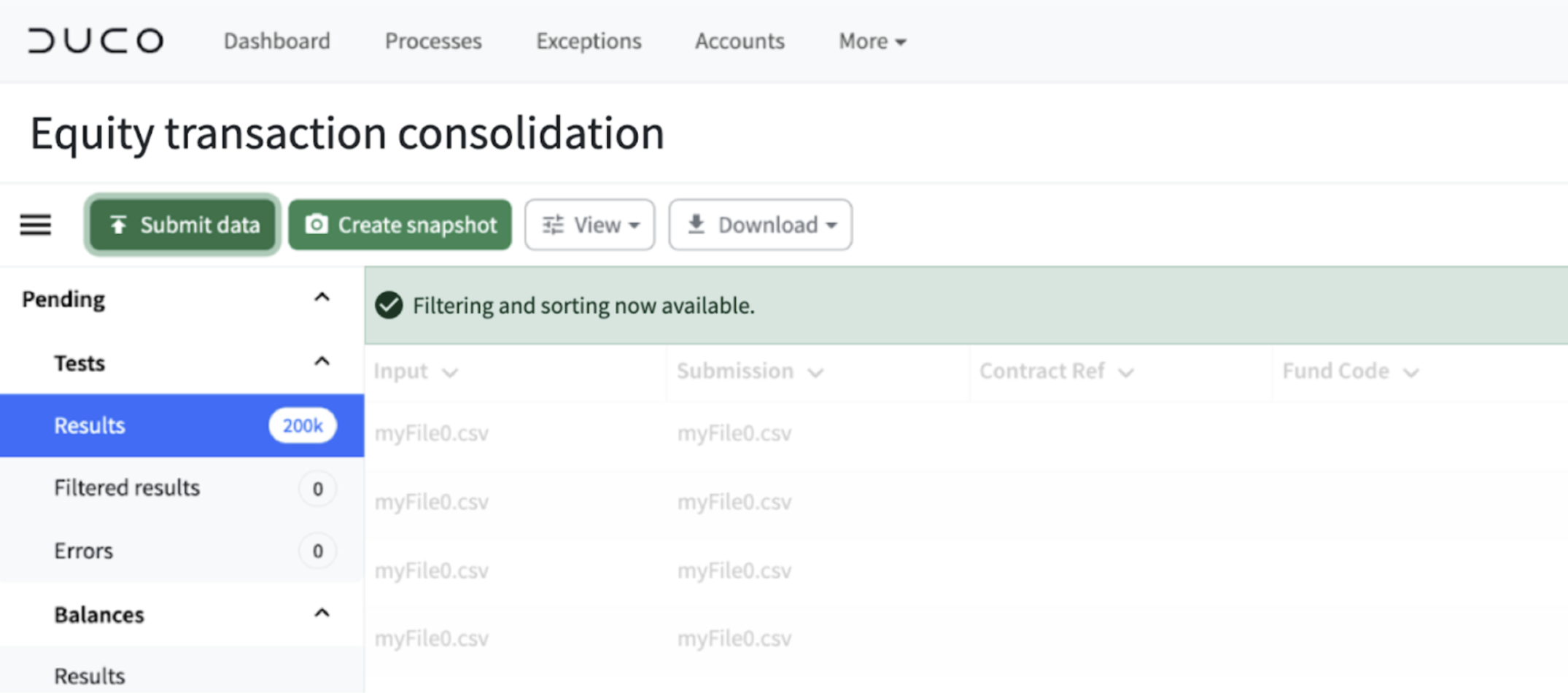The width and height of the screenshot is (1568, 693).
Task: Click the upload icon on Submit data
Action: [118, 225]
